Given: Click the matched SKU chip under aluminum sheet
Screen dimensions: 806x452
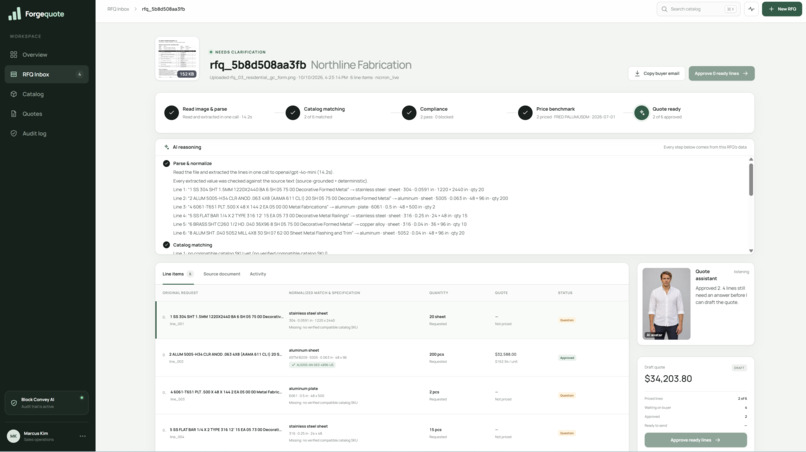Looking at the screenshot, I should pos(313,365).
